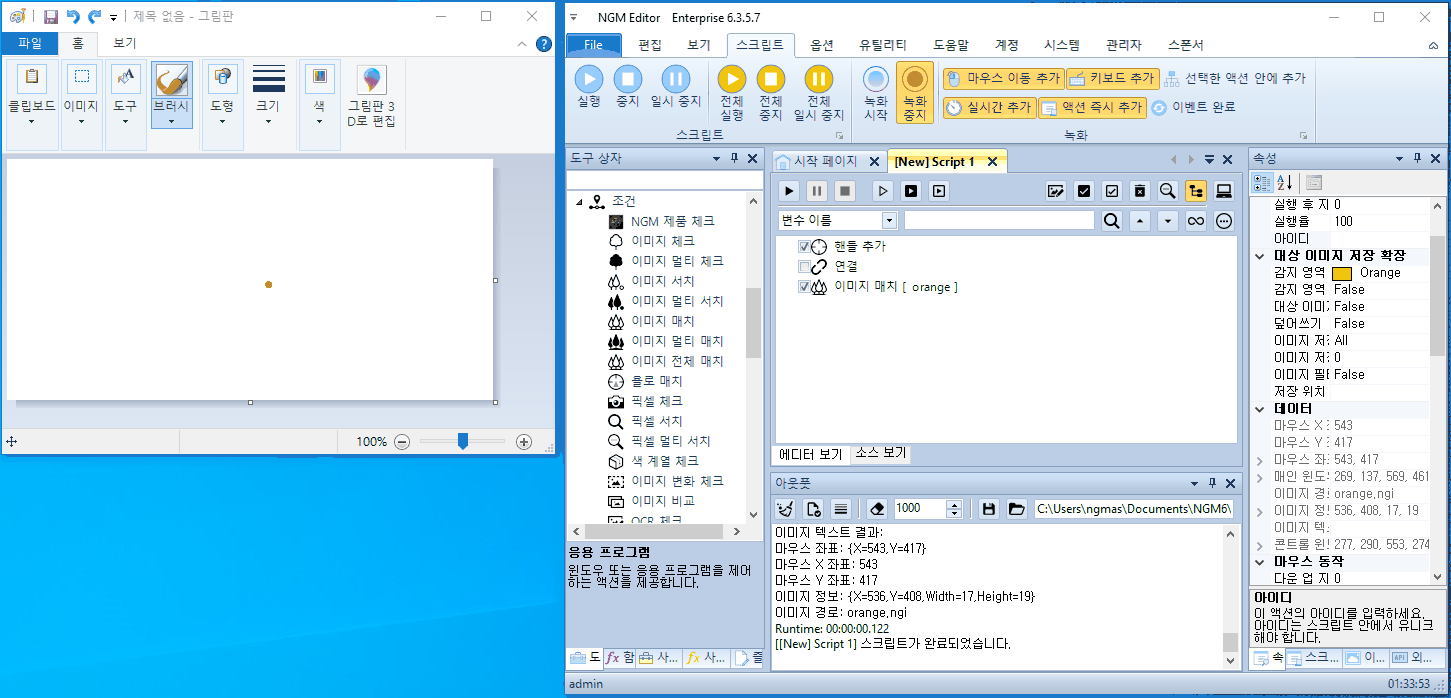Click the Paint save icon in title bar
This screenshot has width=1451, height=698.
pyautogui.click(x=50, y=17)
